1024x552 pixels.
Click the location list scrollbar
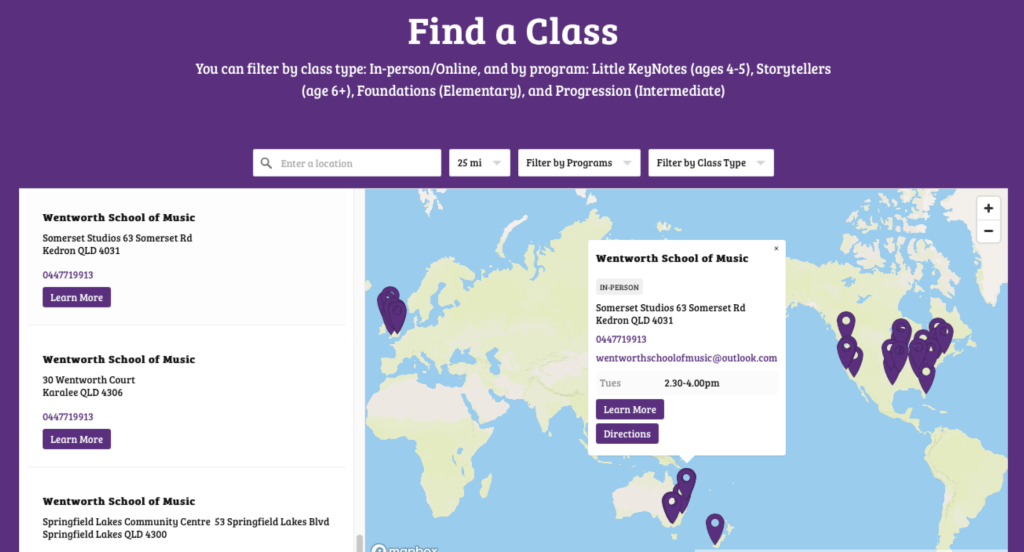tap(358, 543)
